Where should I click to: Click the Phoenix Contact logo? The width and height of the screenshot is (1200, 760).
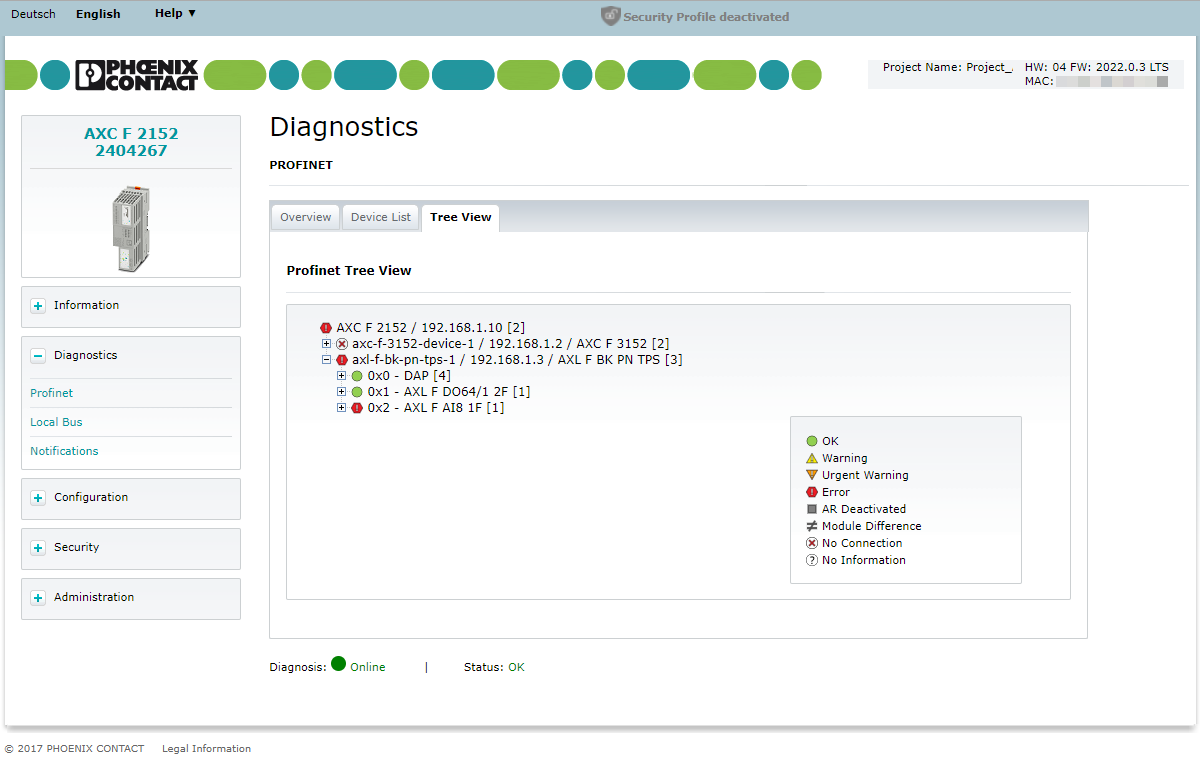tap(137, 75)
